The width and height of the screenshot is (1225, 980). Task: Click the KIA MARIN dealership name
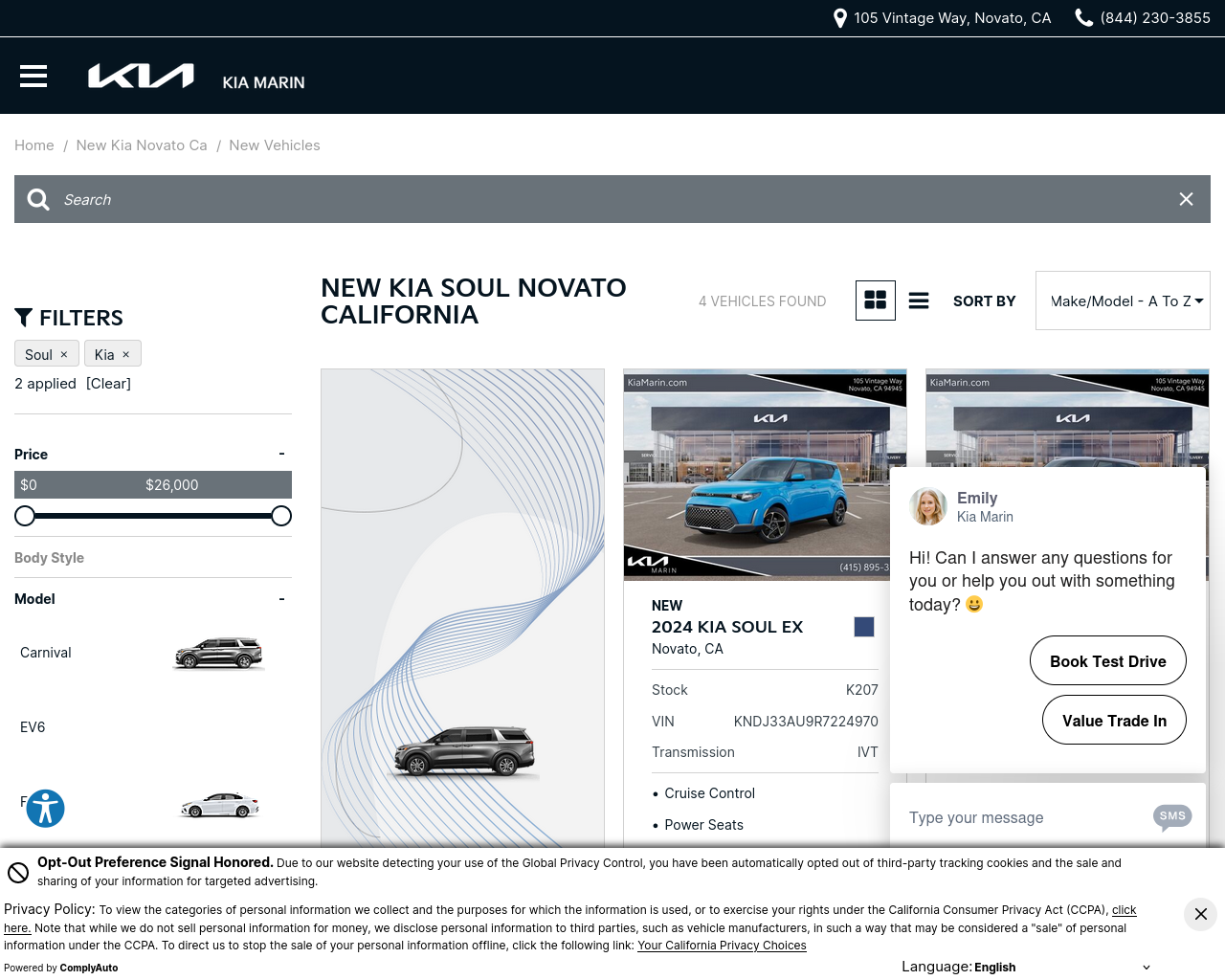pos(263,83)
